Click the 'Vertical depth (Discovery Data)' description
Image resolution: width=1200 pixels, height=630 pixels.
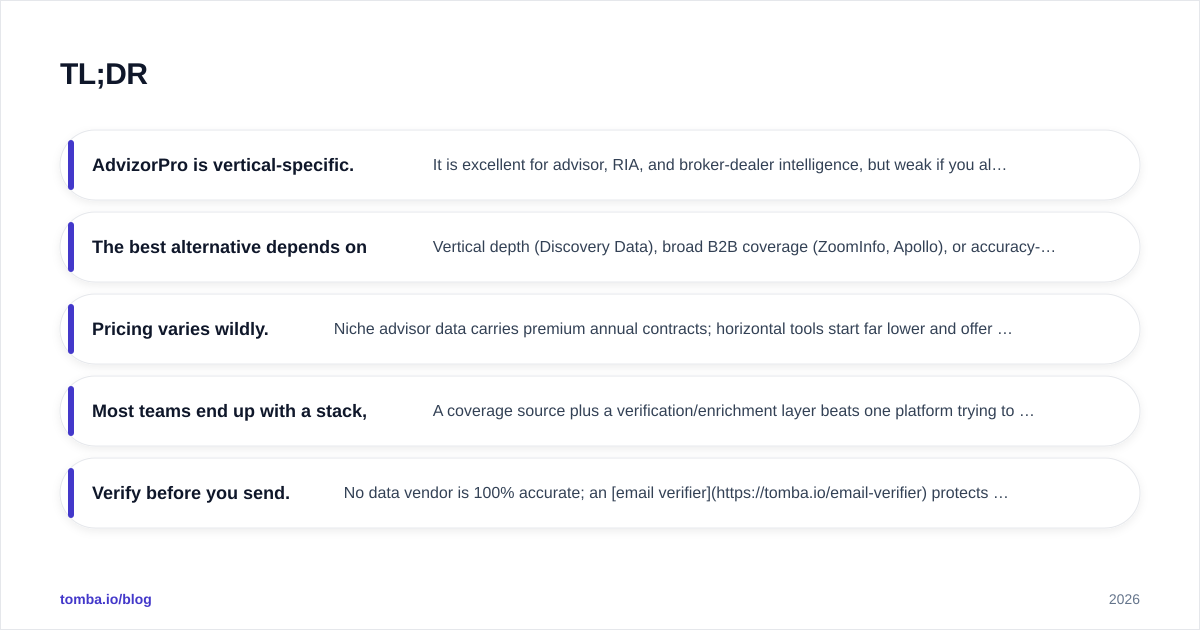click(744, 247)
